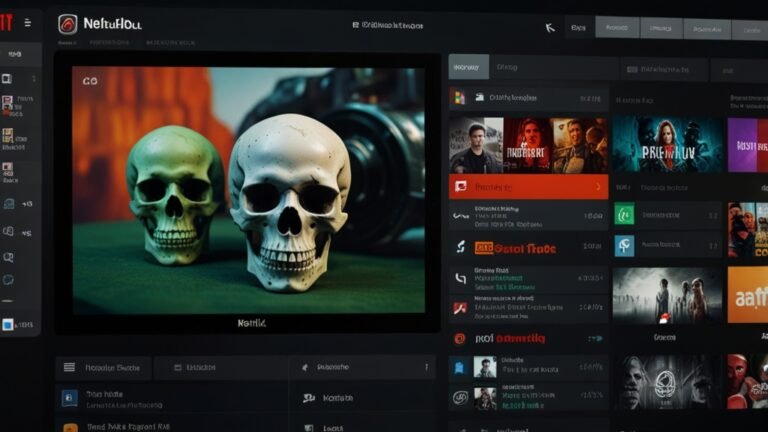Click the skull video preview

point(248,190)
